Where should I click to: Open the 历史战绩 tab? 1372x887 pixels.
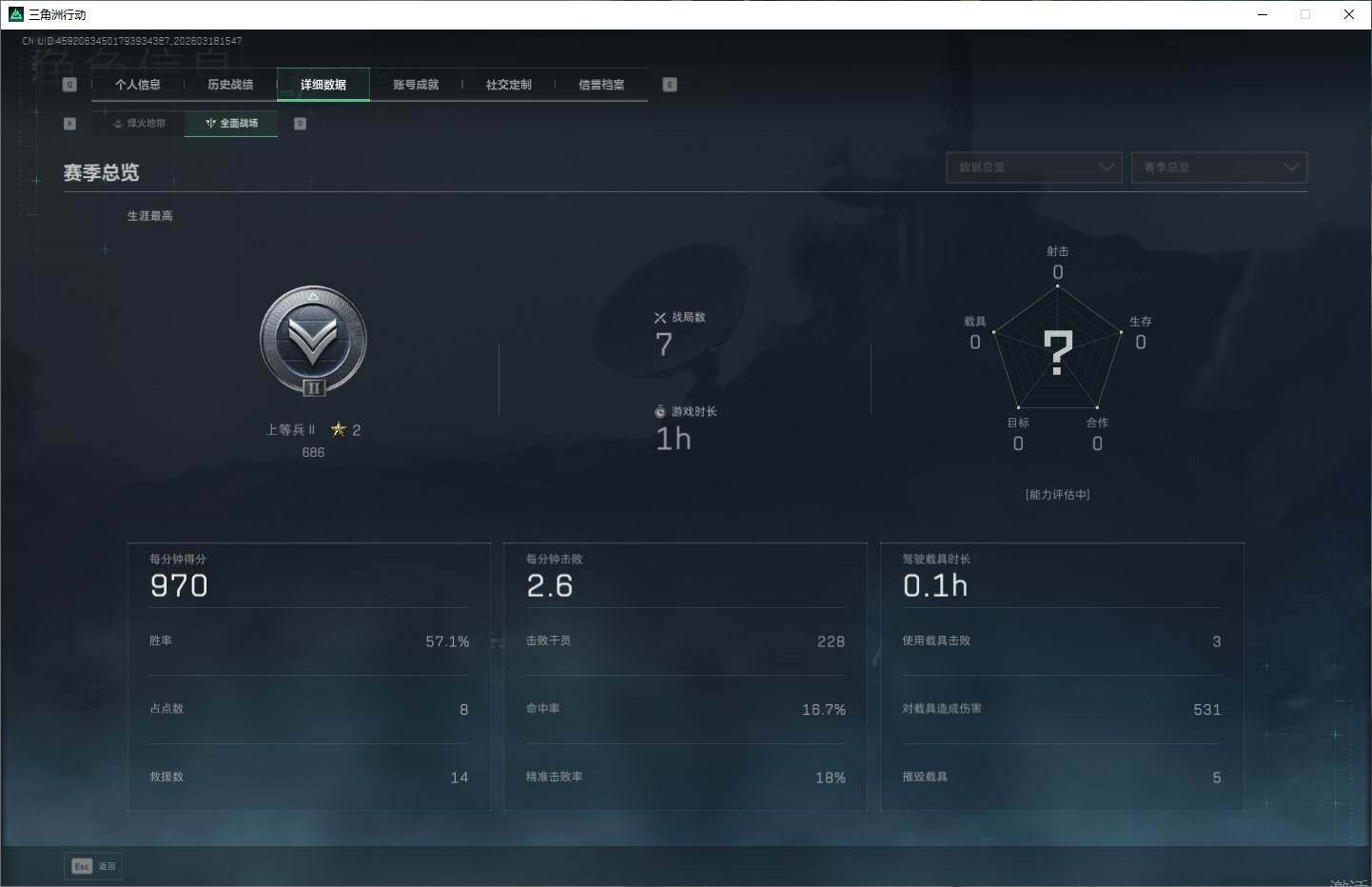(230, 85)
